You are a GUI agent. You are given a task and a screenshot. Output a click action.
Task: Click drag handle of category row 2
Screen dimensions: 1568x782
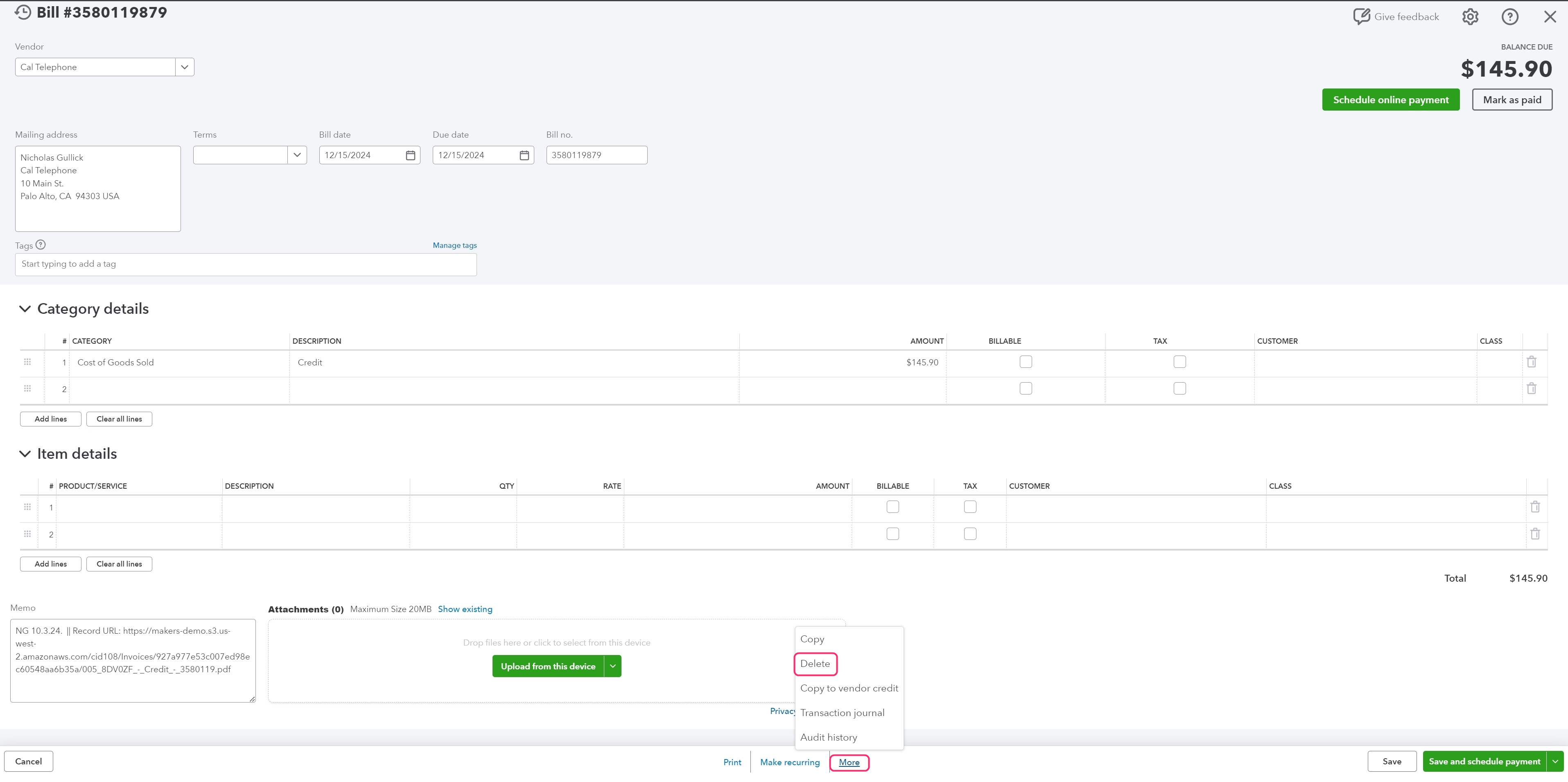(x=27, y=389)
